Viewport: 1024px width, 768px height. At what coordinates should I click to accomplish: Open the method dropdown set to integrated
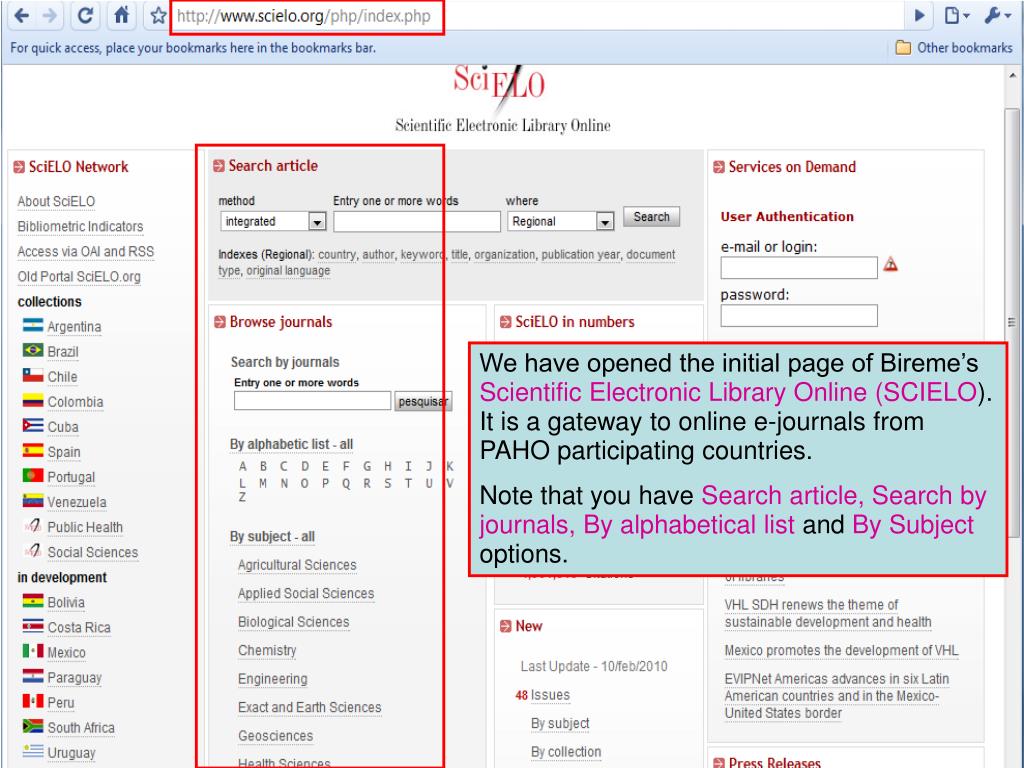point(273,221)
